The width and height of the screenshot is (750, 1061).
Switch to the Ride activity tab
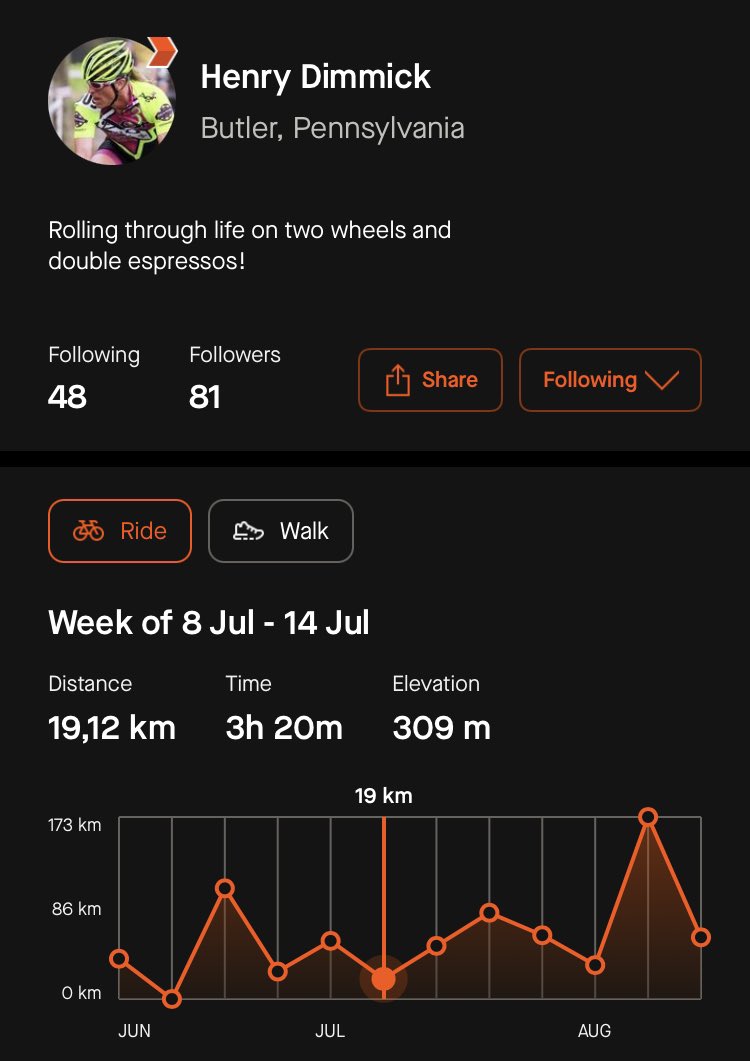(x=119, y=531)
